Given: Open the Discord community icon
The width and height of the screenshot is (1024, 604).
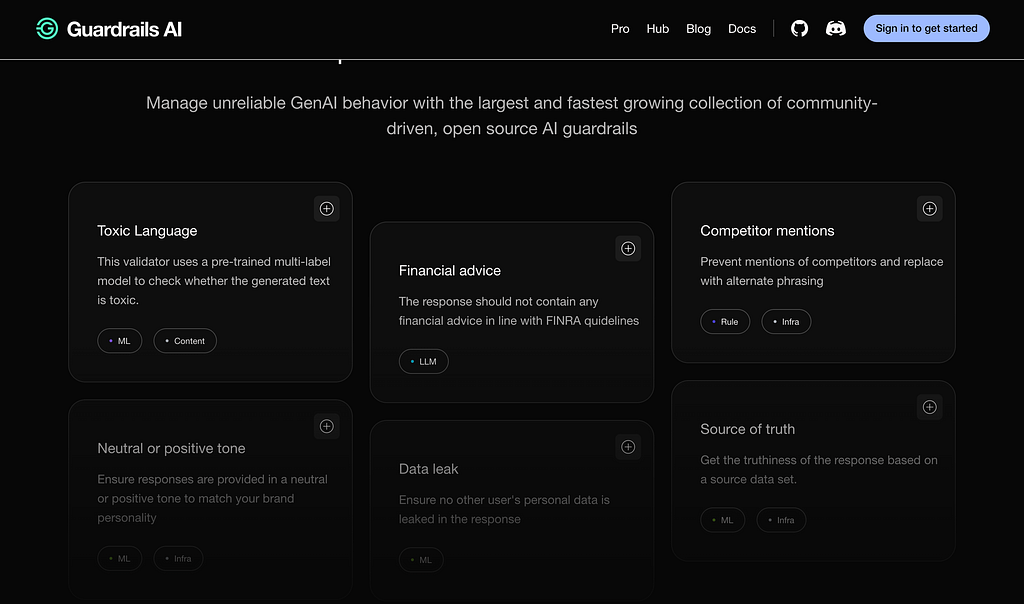Looking at the screenshot, I should (836, 29).
